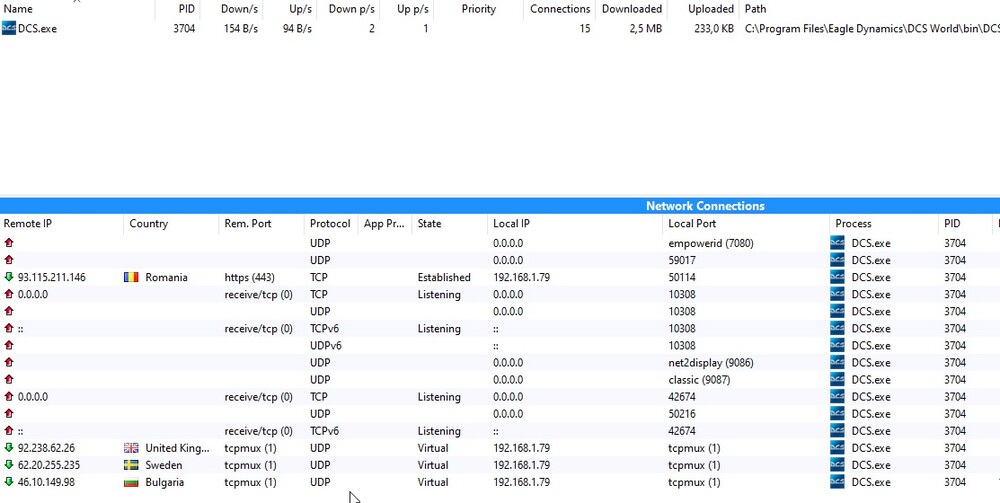This screenshot has width=1000, height=503.
Task: Click the local port empowerid (7080)
Action: [710, 243]
